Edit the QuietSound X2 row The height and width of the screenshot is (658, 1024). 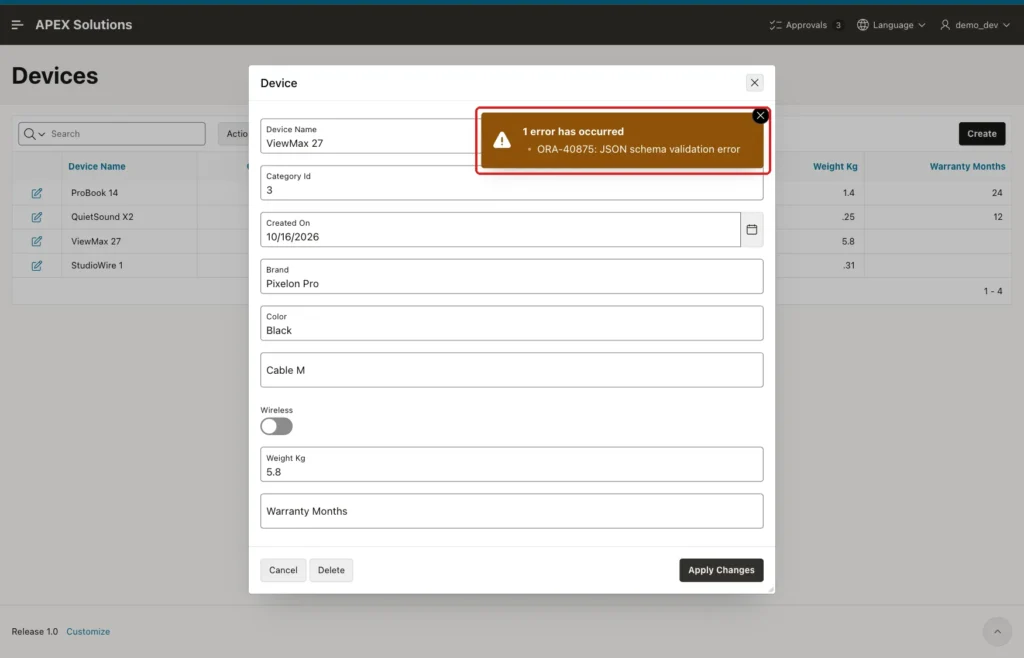[x=37, y=217]
